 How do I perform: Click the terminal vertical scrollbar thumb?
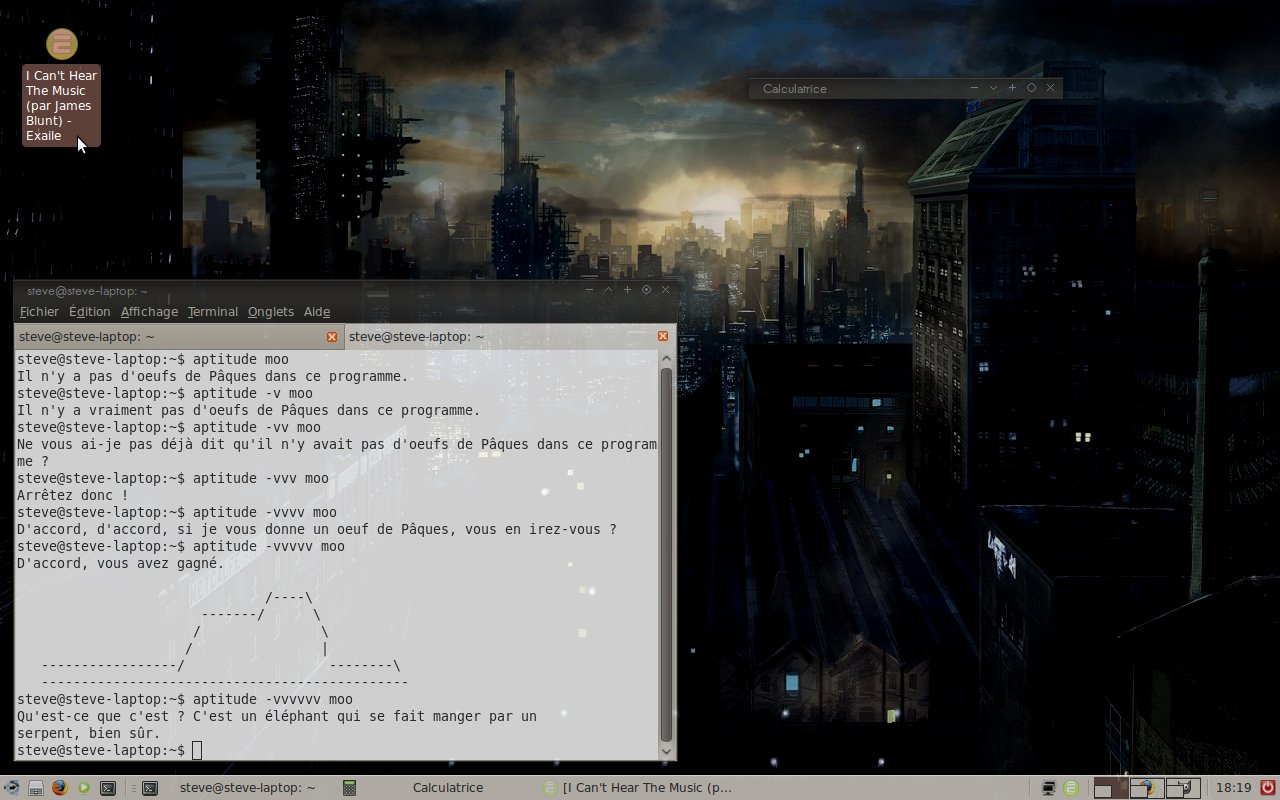(667, 554)
